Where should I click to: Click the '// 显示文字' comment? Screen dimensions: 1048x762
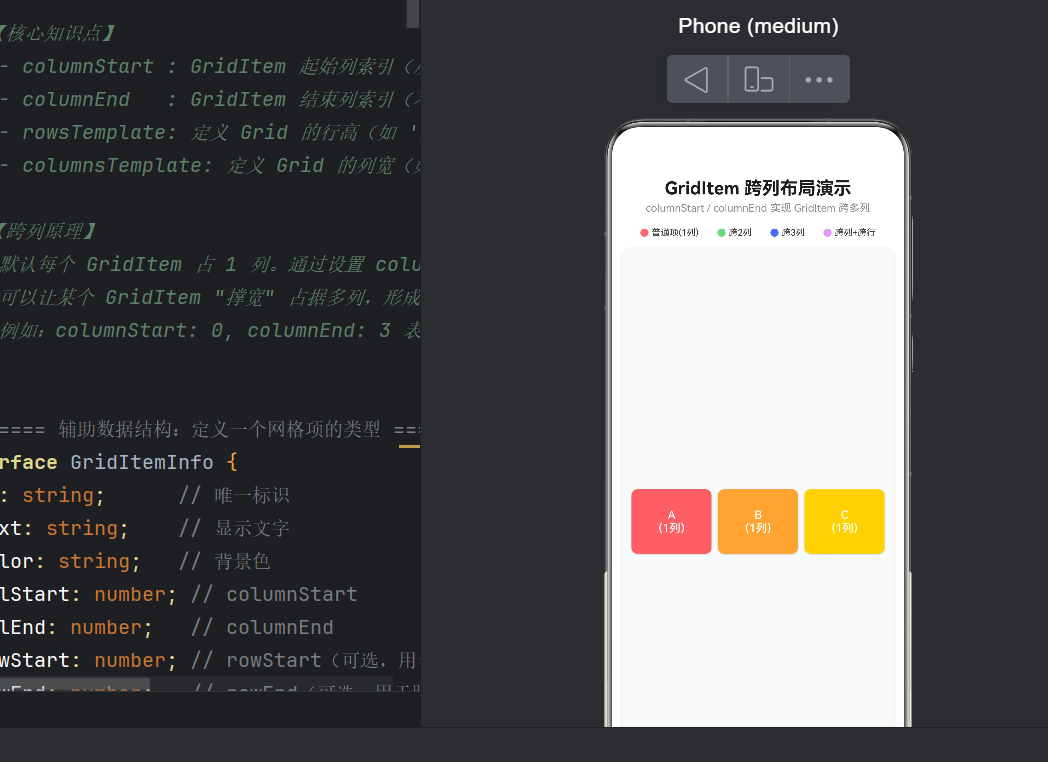click(x=234, y=529)
